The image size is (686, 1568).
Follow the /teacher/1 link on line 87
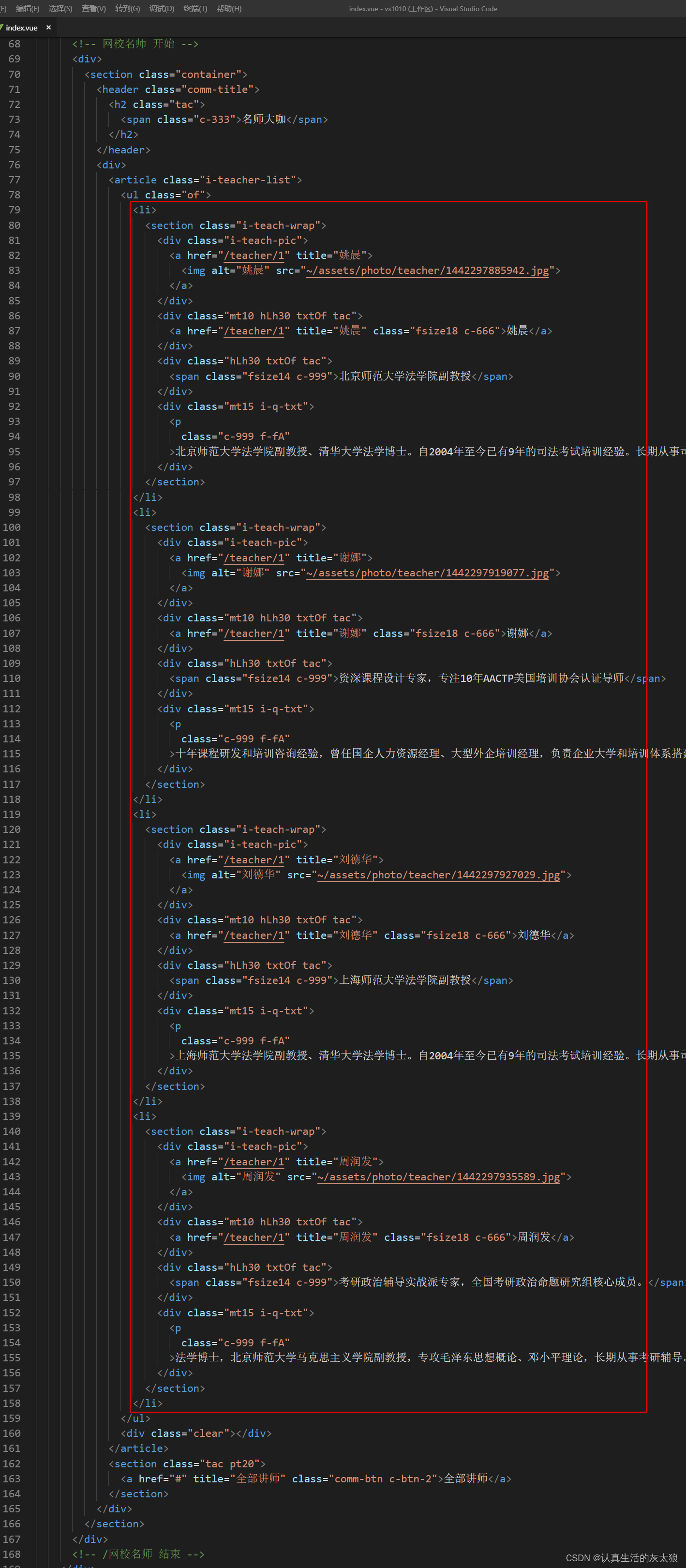point(254,331)
